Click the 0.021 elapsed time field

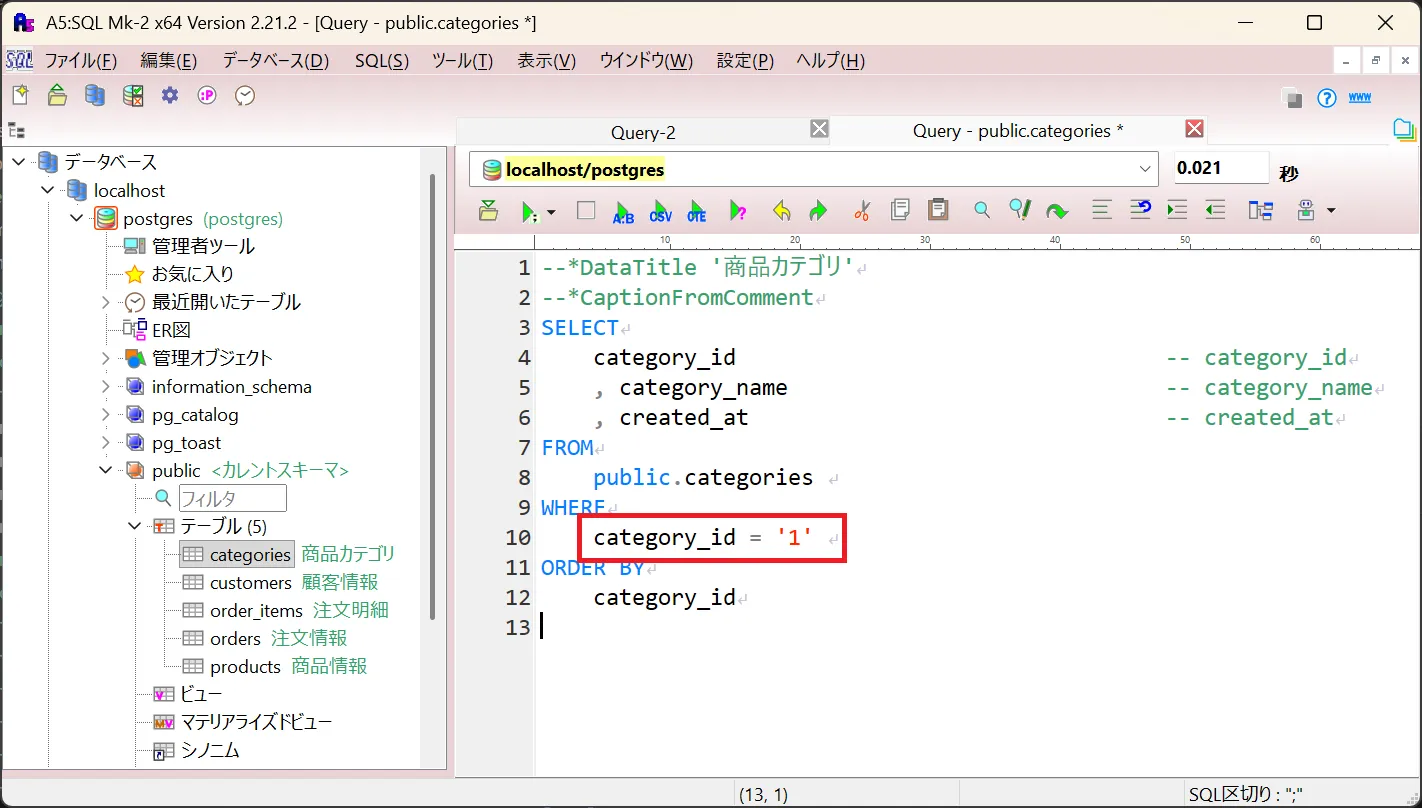(x=1221, y=168)
